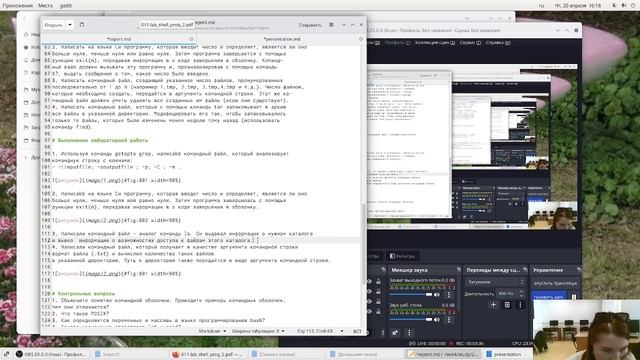
Task: Switch to the *presentation.md tab
Action: tap(282, 39)
